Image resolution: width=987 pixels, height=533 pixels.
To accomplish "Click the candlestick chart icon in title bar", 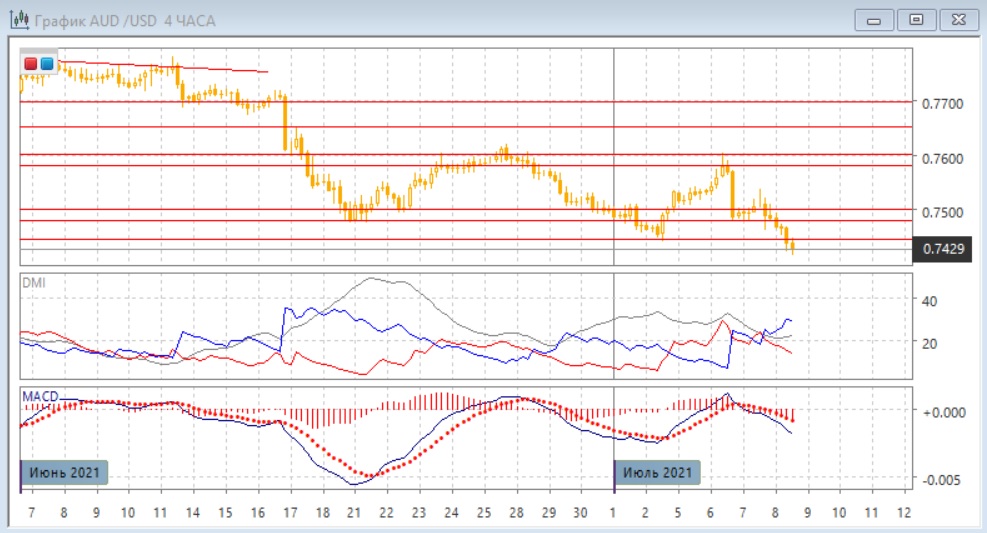I will click(19, 20).
